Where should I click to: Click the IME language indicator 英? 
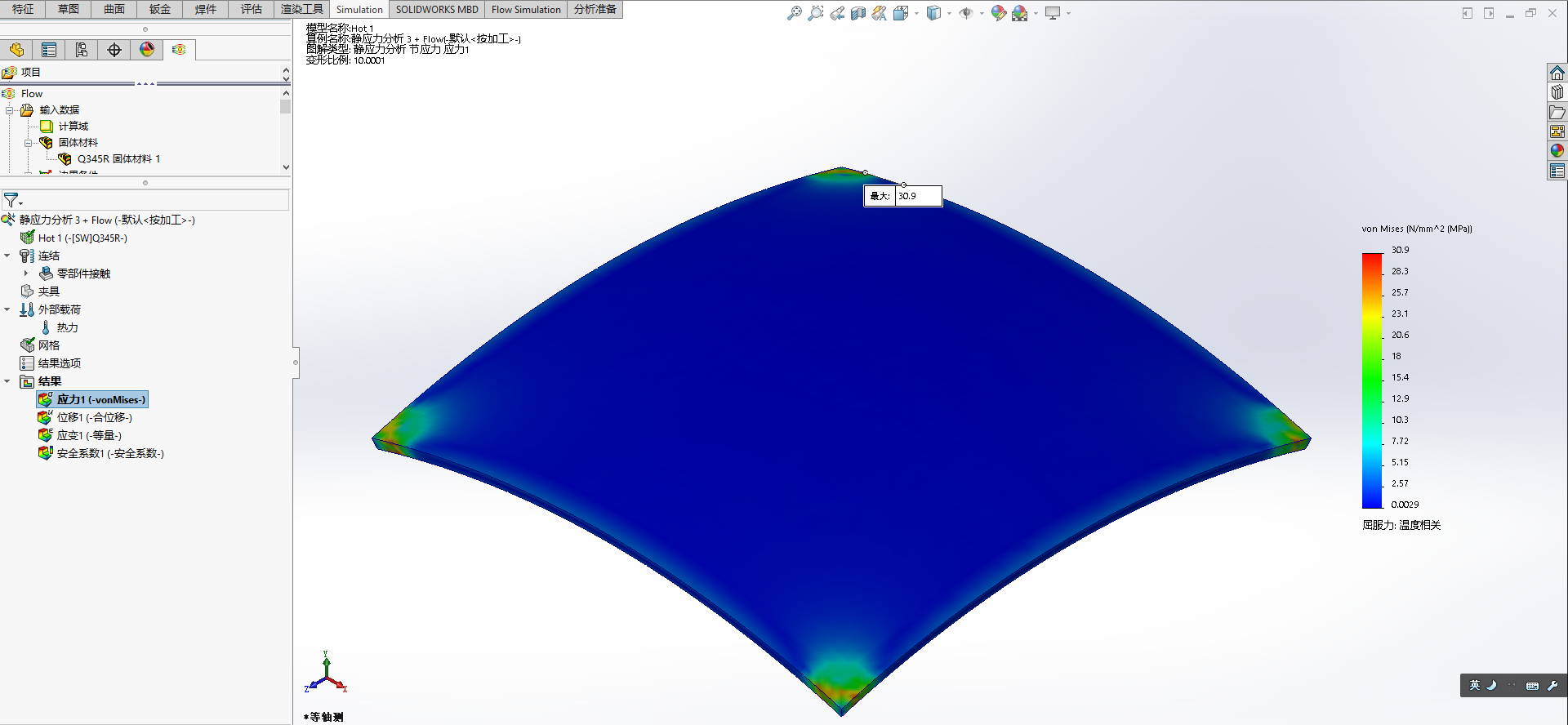click(1475, 685)
